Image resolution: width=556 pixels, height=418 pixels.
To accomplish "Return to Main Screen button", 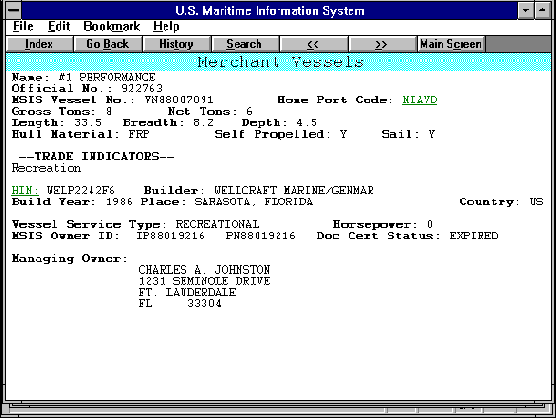I will pos(451,44).
